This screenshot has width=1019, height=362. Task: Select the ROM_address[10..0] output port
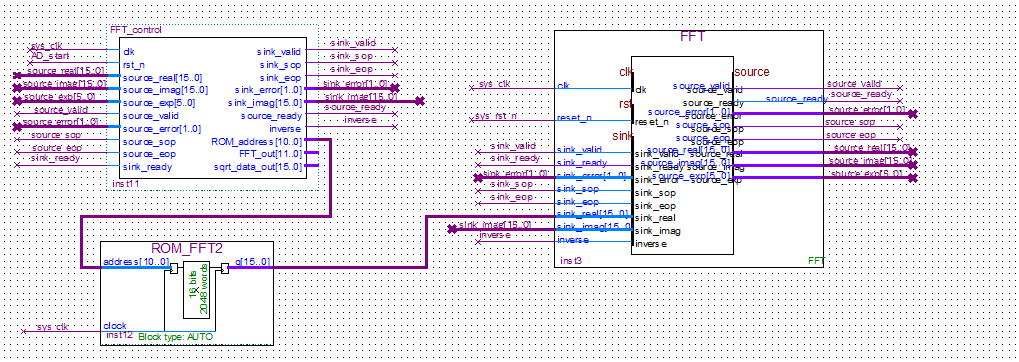click(257, 141)
